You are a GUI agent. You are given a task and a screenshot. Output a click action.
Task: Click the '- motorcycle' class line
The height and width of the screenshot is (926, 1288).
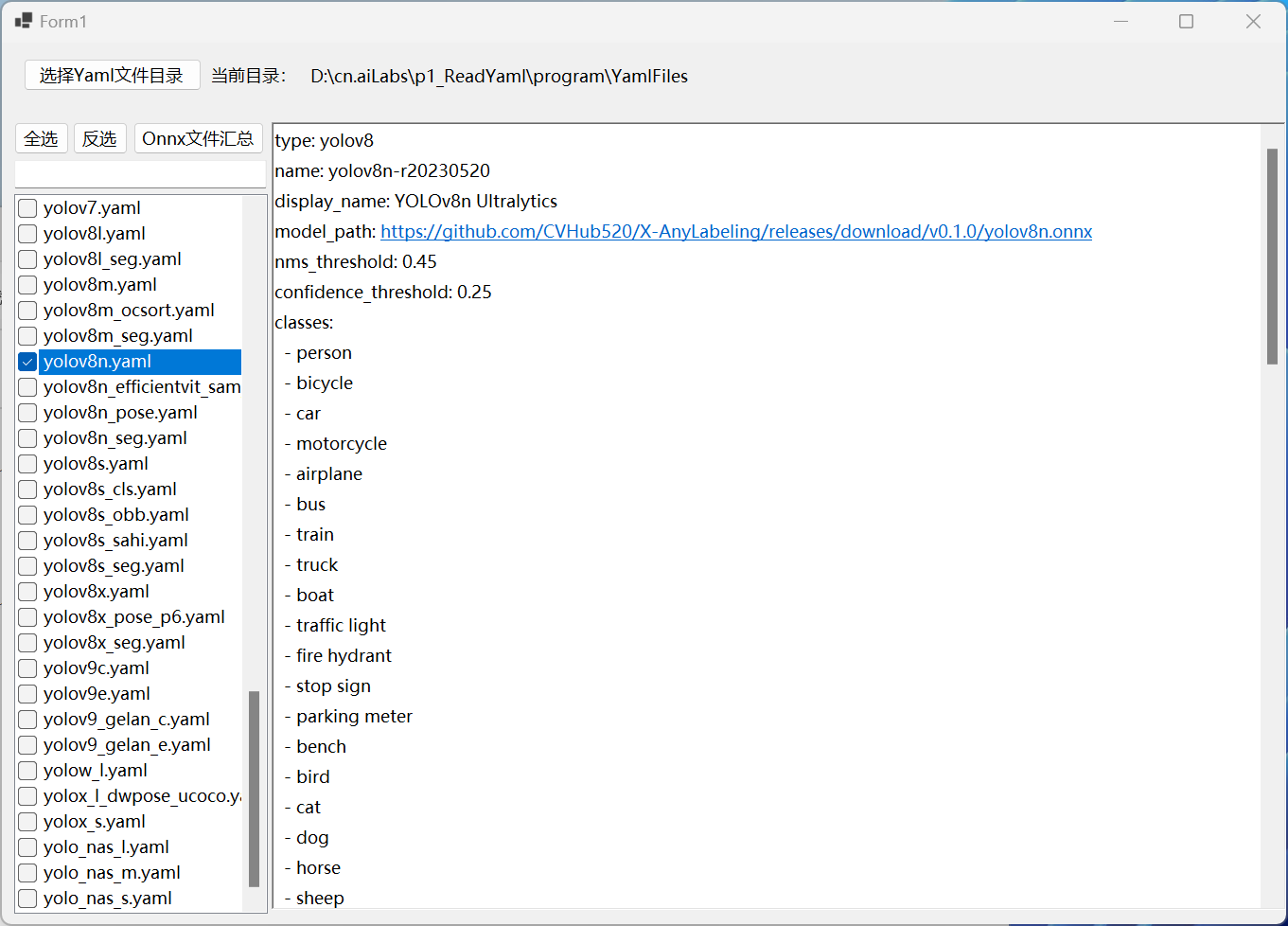coord(336,443)
